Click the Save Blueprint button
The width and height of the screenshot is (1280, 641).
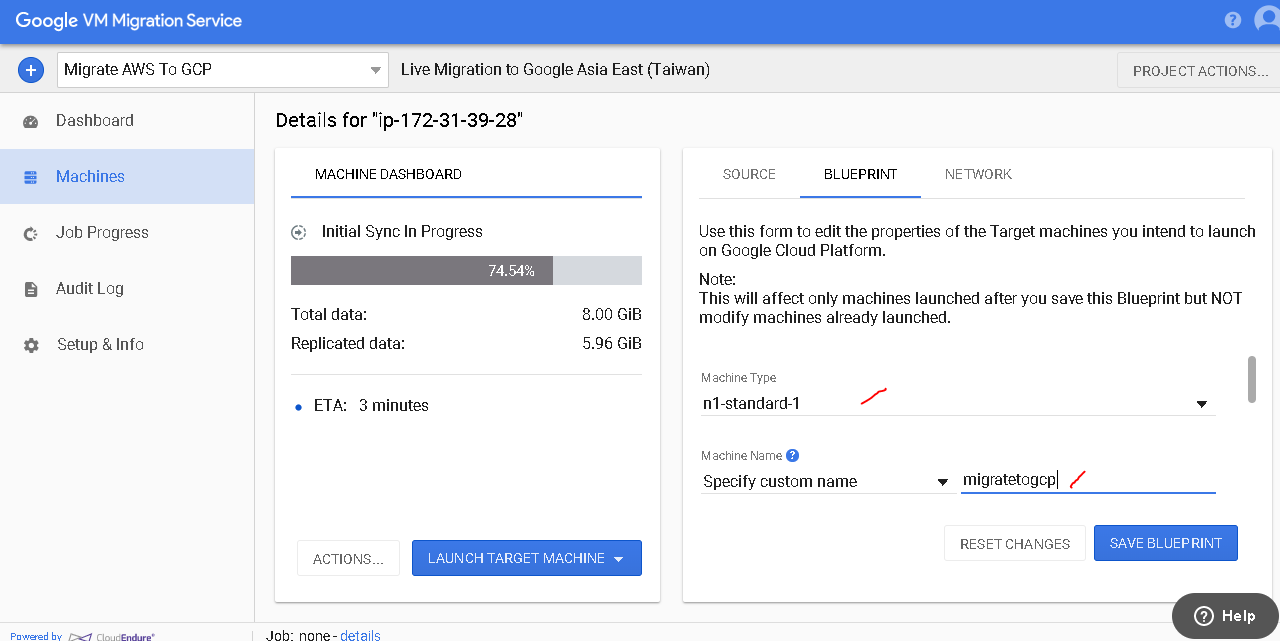[1165, 543]
